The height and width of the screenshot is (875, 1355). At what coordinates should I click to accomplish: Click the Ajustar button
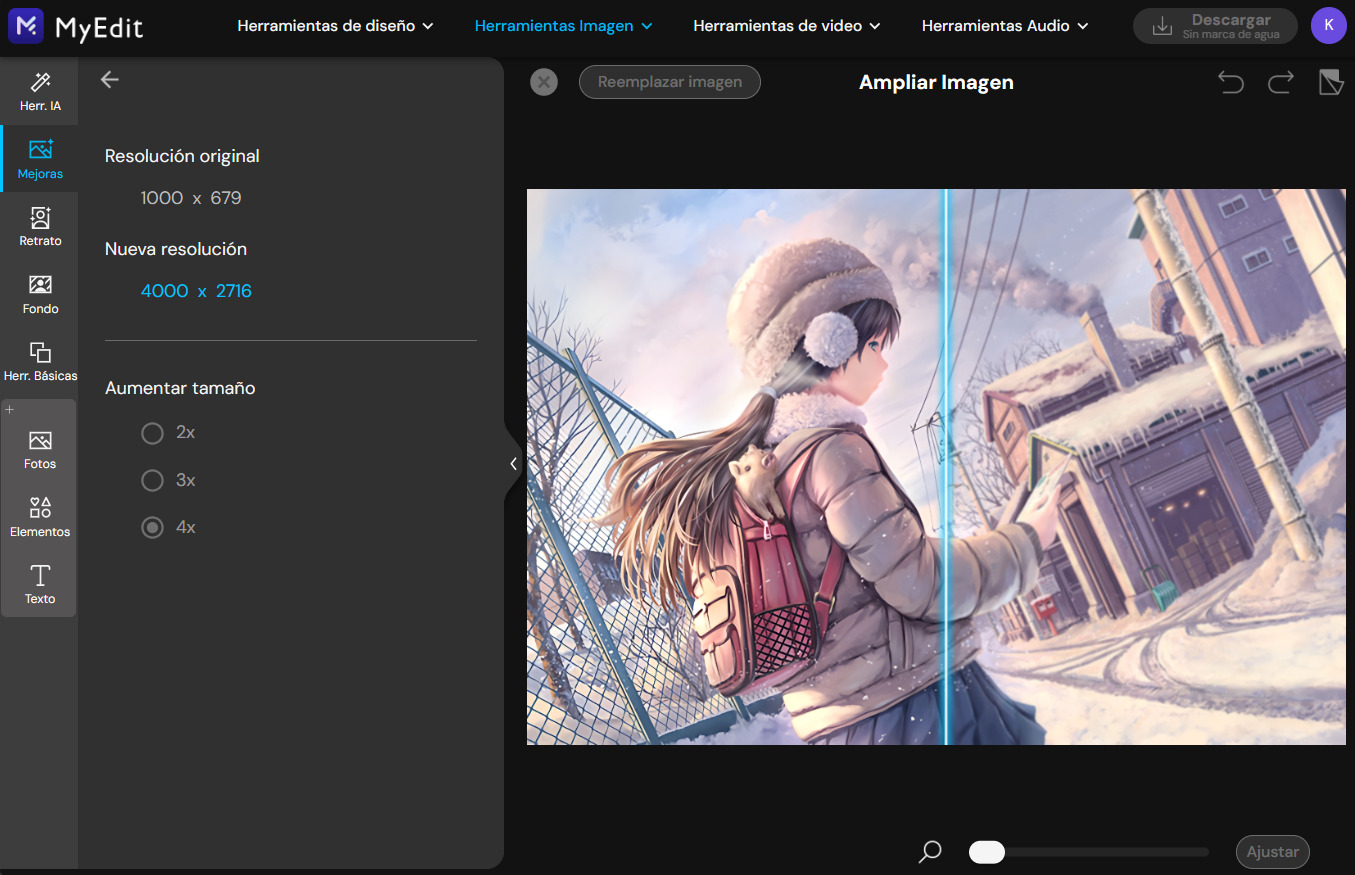point(1273,852)
